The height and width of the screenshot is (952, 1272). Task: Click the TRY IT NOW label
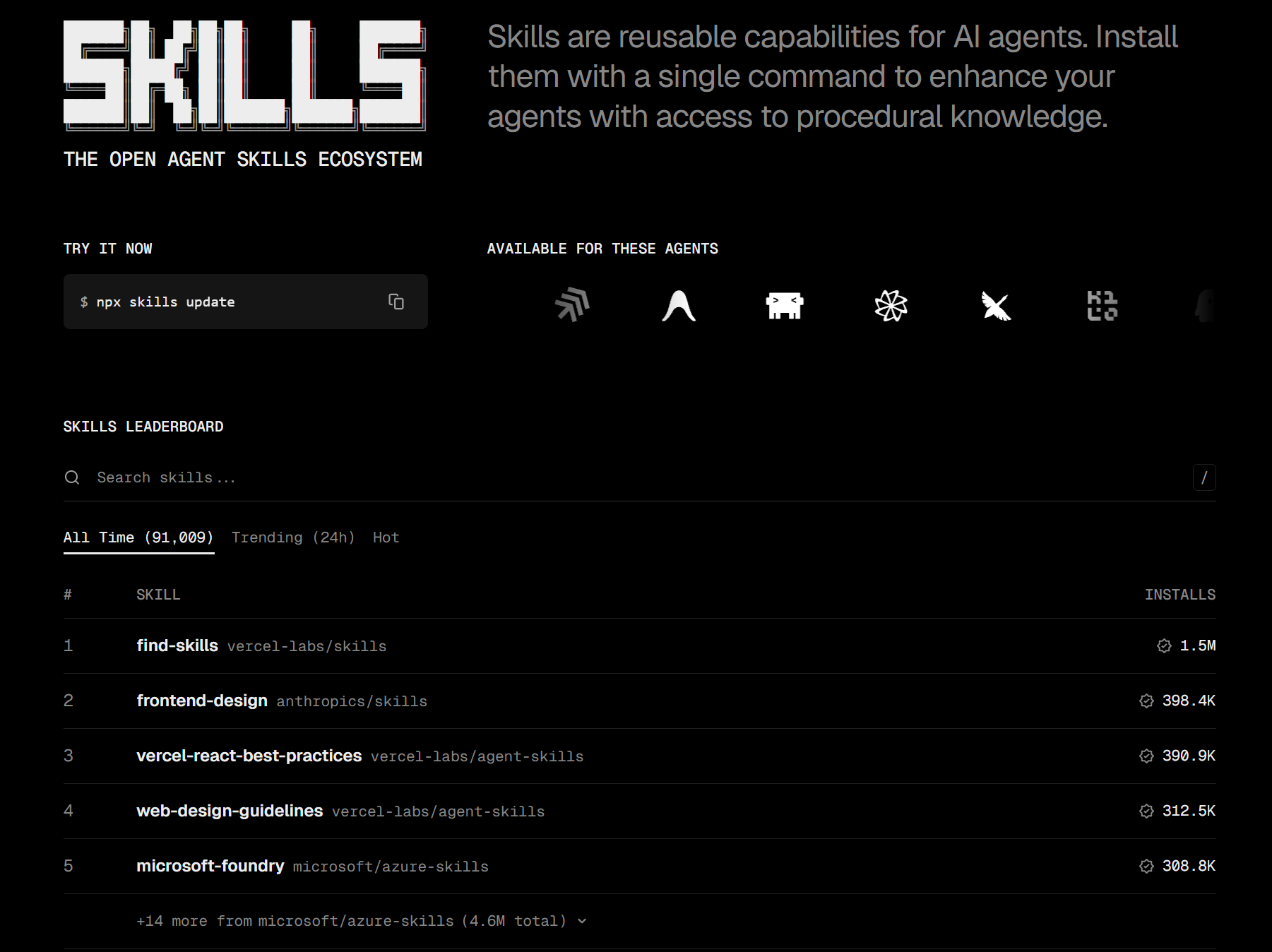(x=107, y=249)
